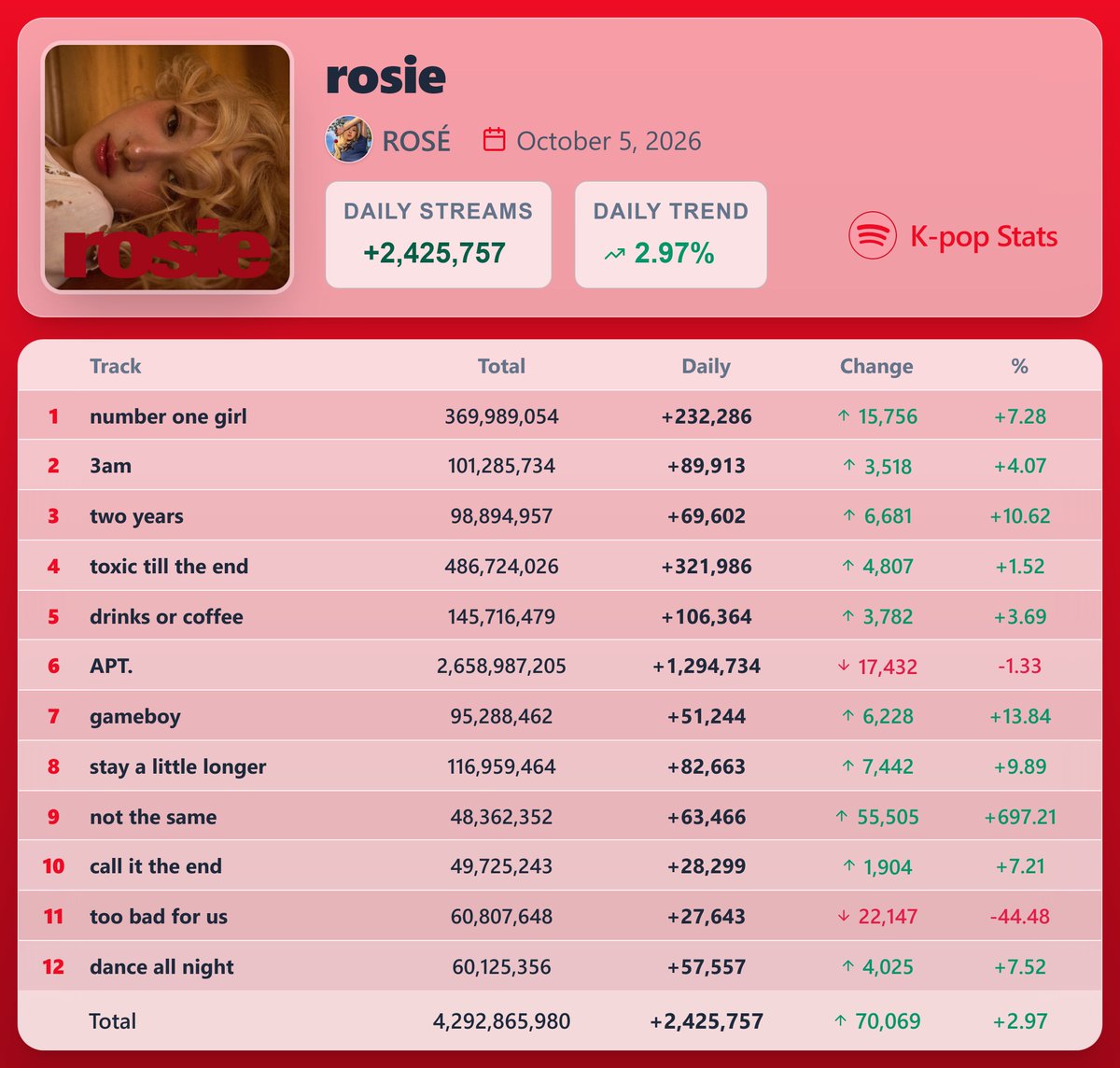Click the up arrow beside 70,069

841,1021
